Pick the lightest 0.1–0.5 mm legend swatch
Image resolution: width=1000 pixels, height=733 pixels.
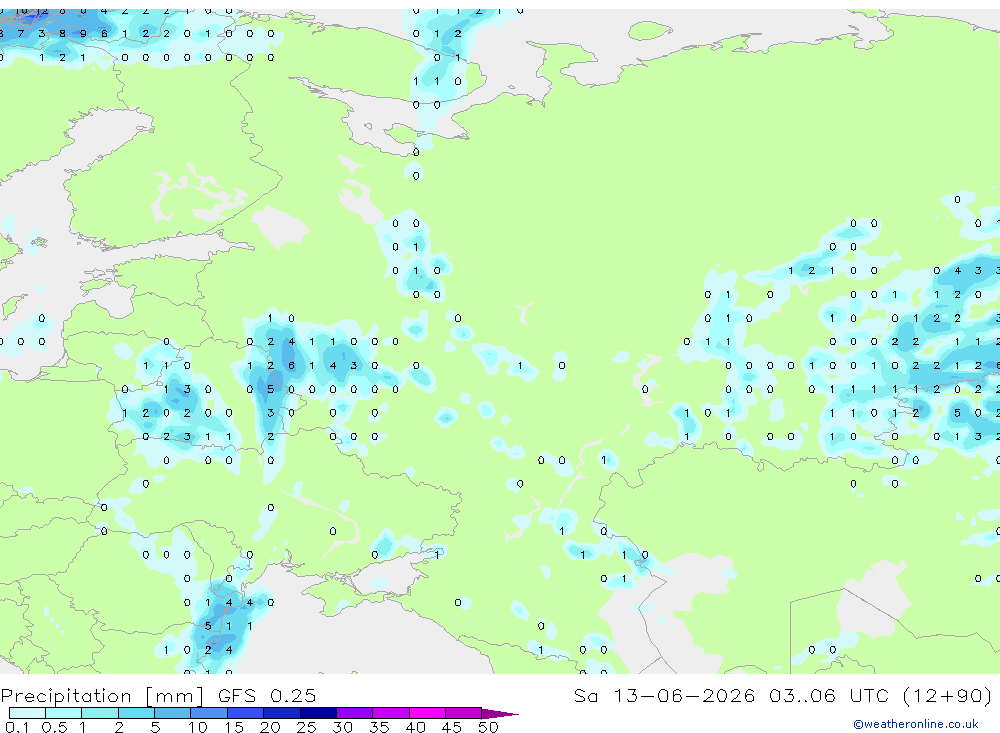click(x=27, y=713)
